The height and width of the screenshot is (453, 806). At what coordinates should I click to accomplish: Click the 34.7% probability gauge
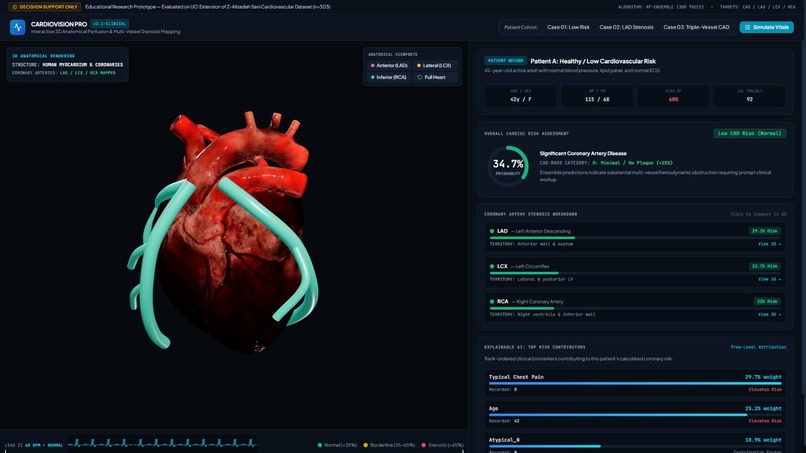tap(508, 166)
